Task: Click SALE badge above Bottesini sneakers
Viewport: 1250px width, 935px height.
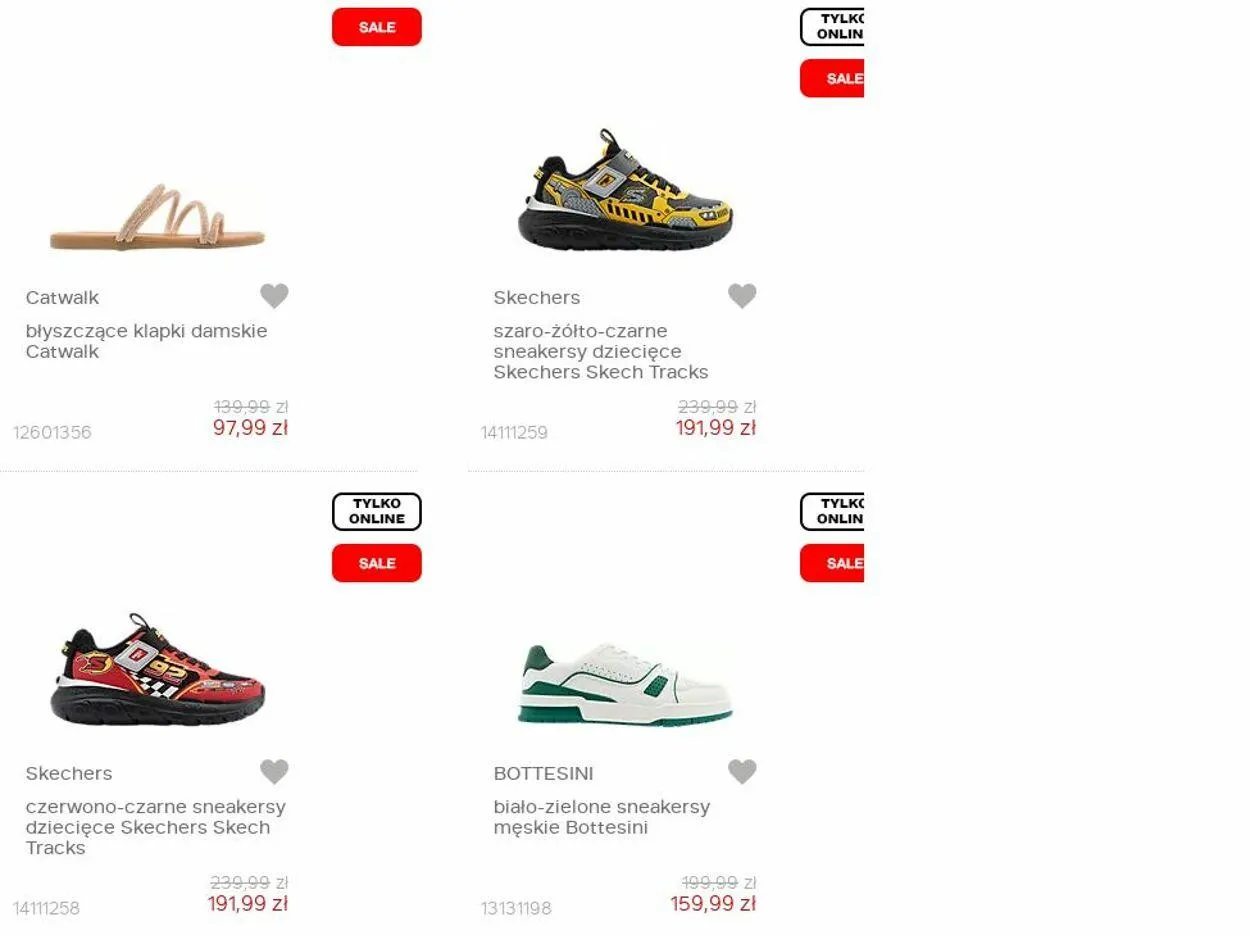Action: (x=832, y=563)
